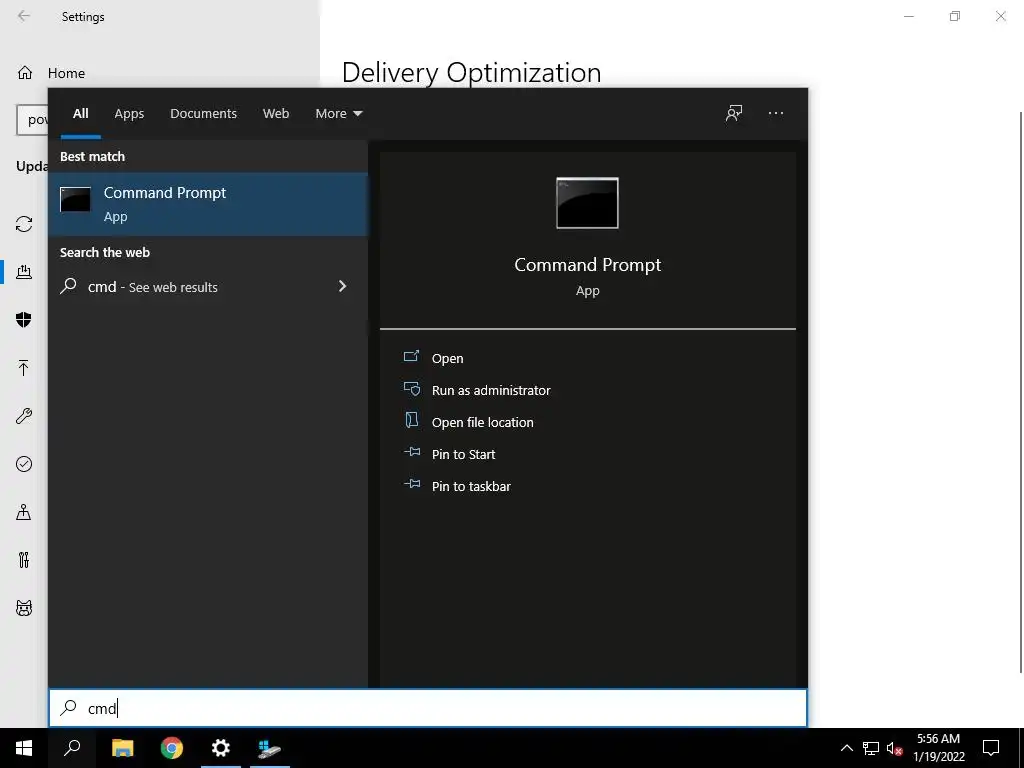Click the Home icon in Settings
The image size is (1024, 768).
pos(25,72)
